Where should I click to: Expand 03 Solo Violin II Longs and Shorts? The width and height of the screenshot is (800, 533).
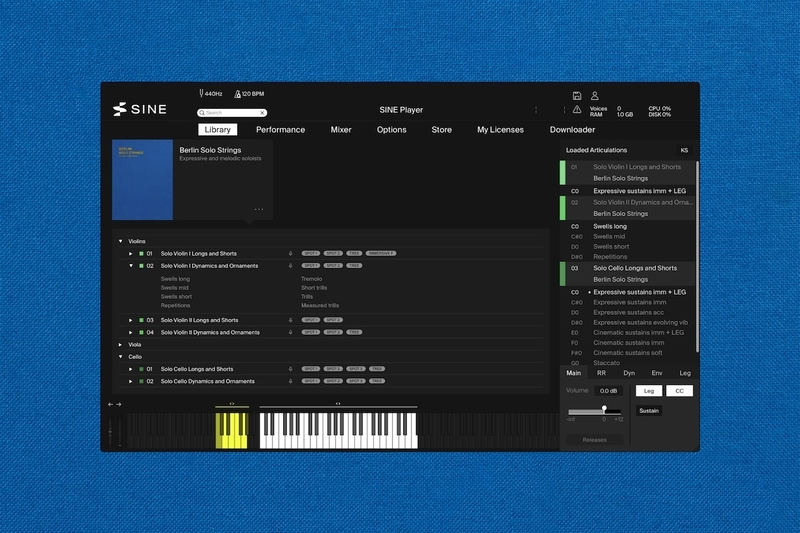click(131, 320)
